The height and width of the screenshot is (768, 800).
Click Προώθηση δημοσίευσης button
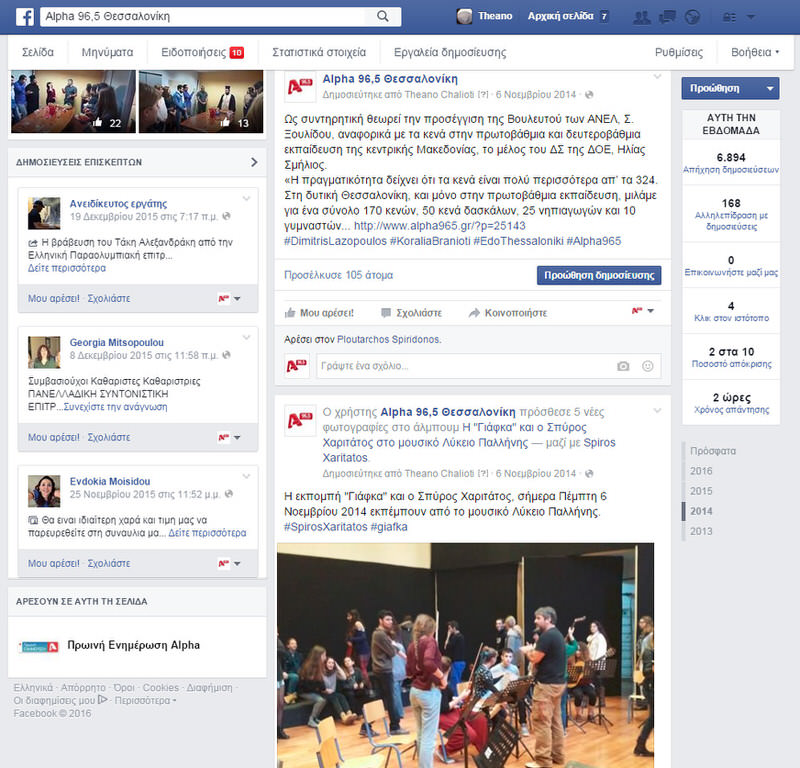599,275
